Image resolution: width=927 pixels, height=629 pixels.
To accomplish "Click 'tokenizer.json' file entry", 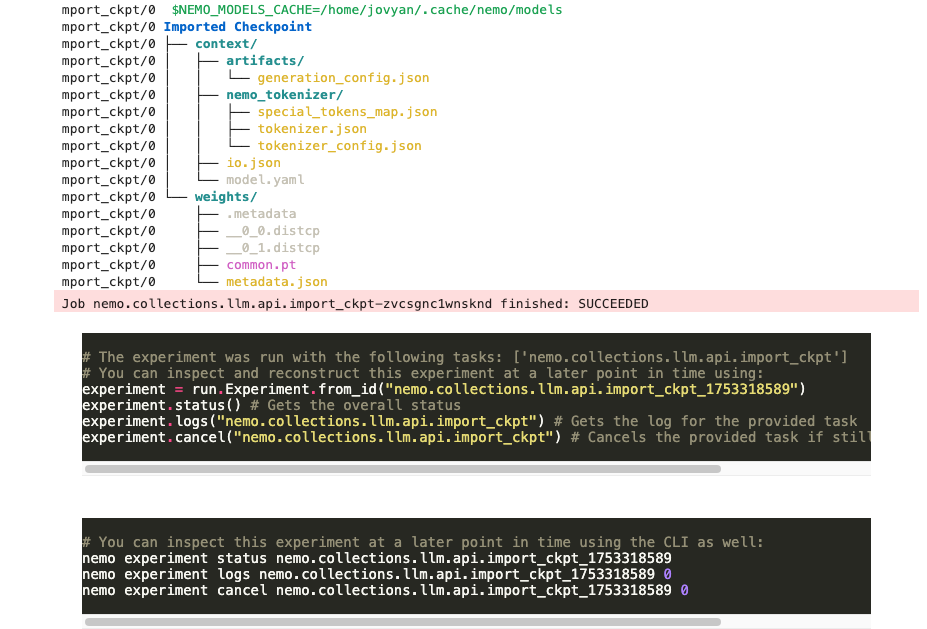I will (312, 129).
